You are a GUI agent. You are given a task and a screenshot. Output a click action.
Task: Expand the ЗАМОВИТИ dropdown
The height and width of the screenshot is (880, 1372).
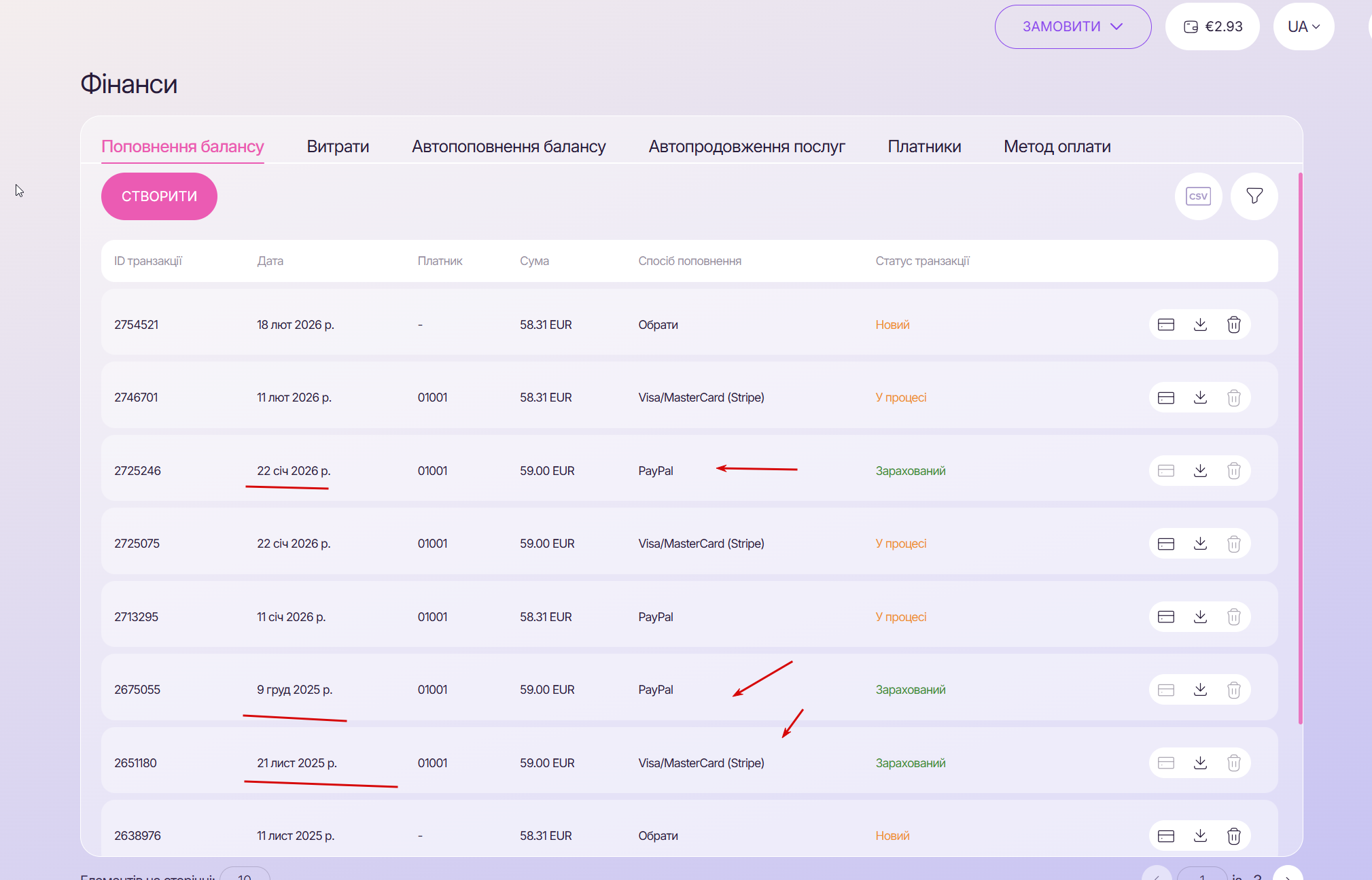click(x=1072, y=27)
